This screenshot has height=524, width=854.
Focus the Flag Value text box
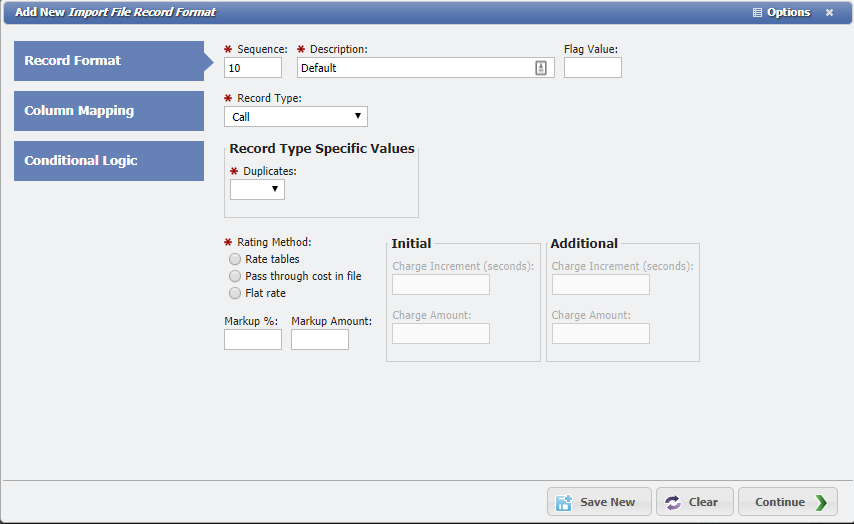pos(592,68)
